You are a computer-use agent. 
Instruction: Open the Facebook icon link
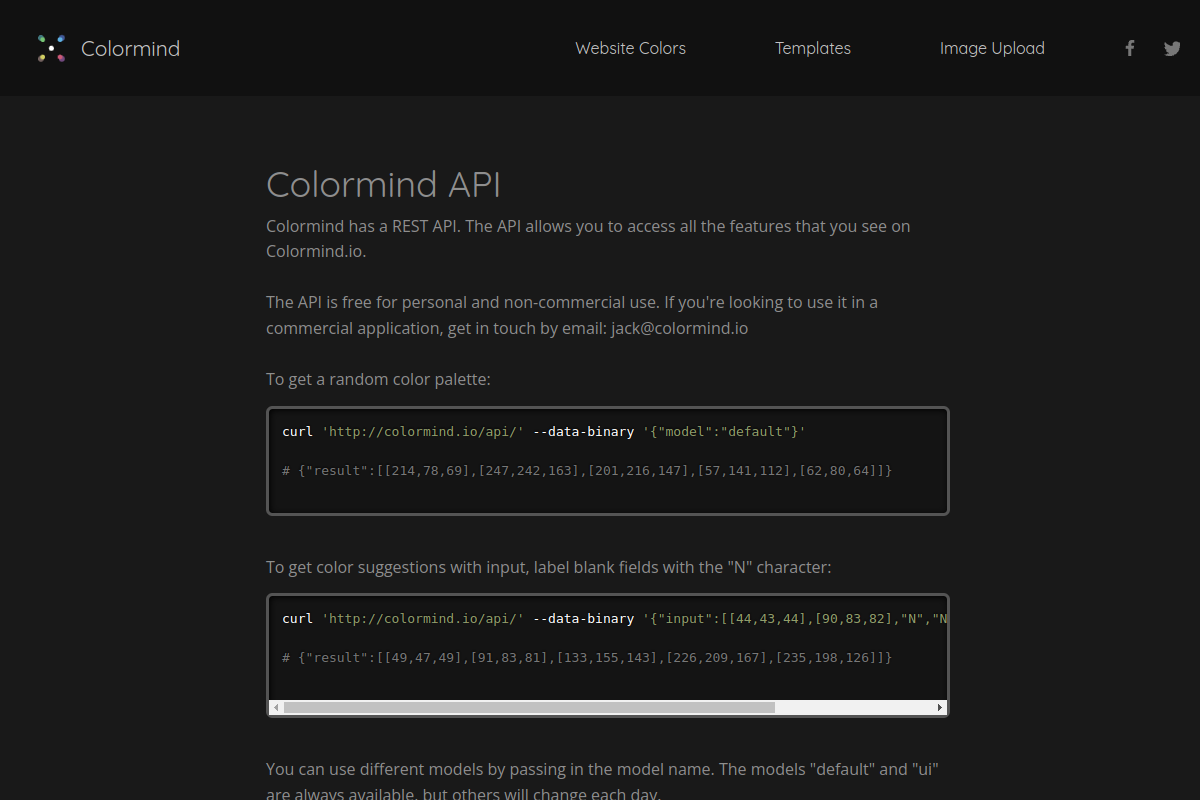pos(1130,48)
